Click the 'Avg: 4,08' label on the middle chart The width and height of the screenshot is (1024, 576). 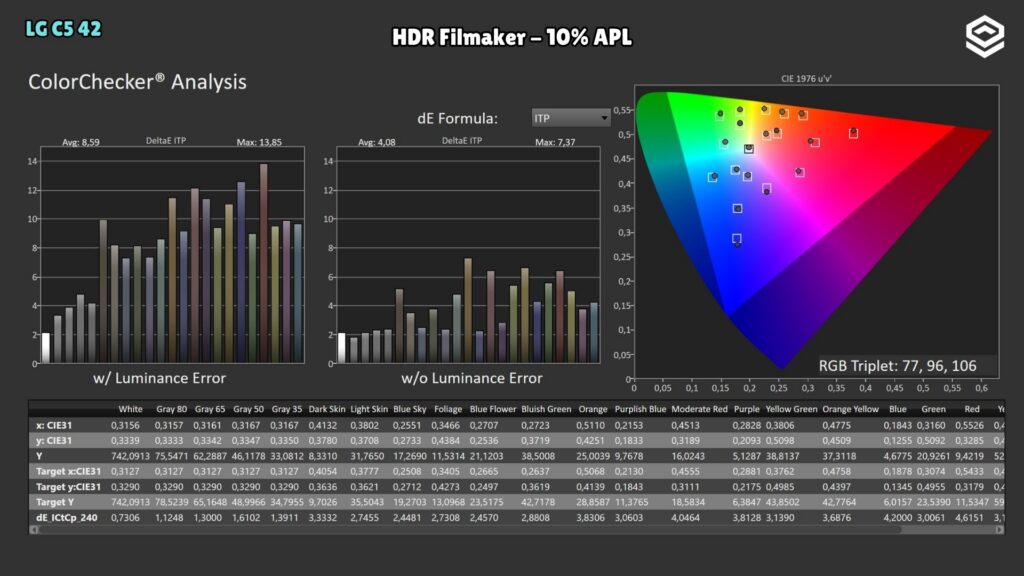(377, 142)
